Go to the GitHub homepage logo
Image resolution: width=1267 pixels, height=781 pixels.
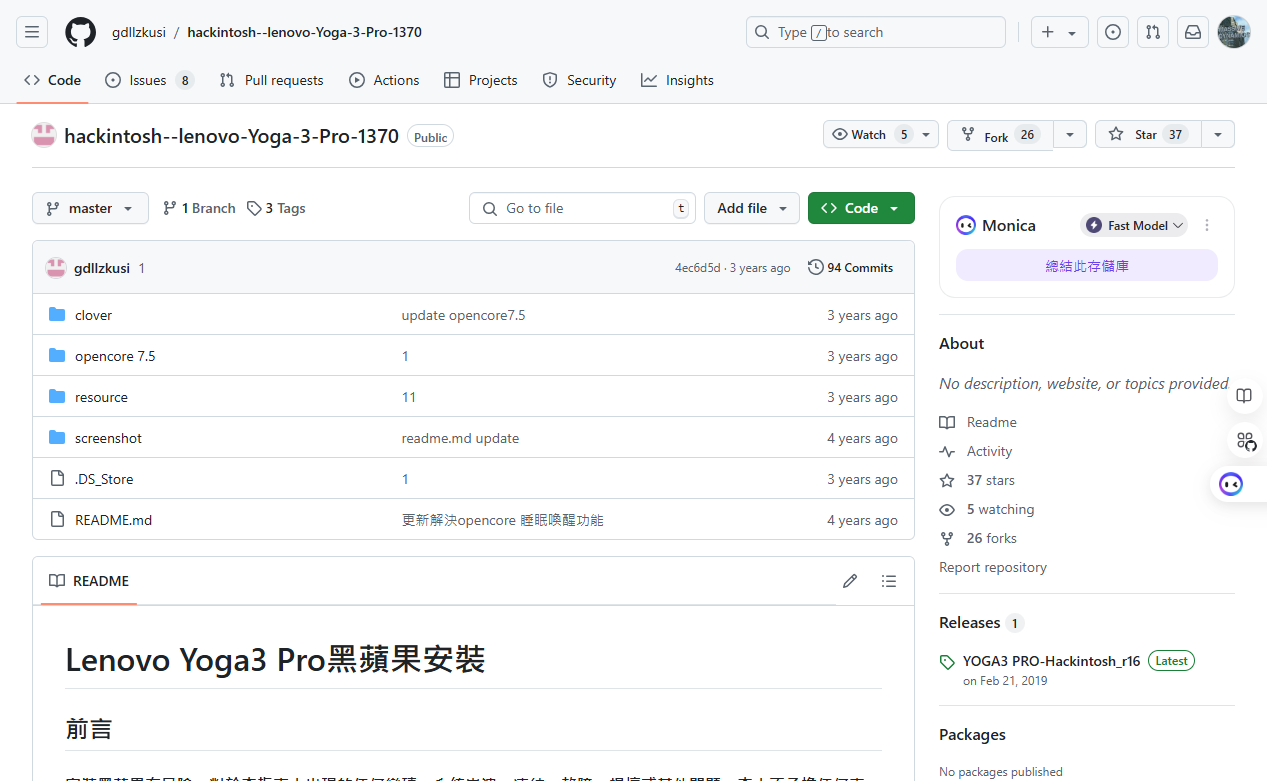(81, 32)
